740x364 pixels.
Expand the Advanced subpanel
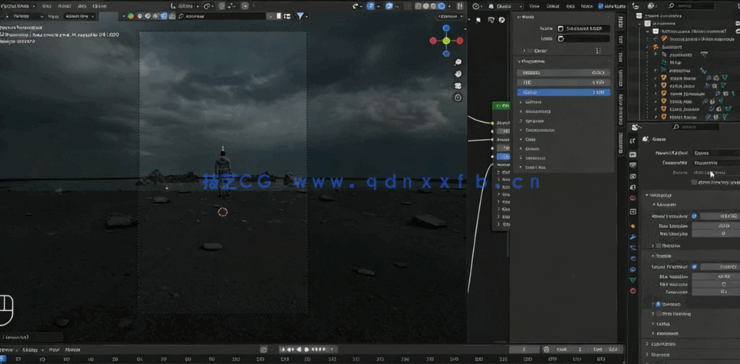[x=667, y=334]
